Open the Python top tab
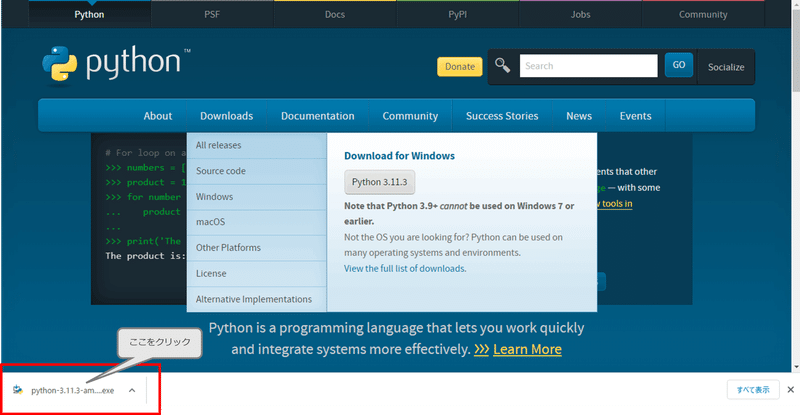Viewport: 800px width, 415px height. (x=89, y=14)
